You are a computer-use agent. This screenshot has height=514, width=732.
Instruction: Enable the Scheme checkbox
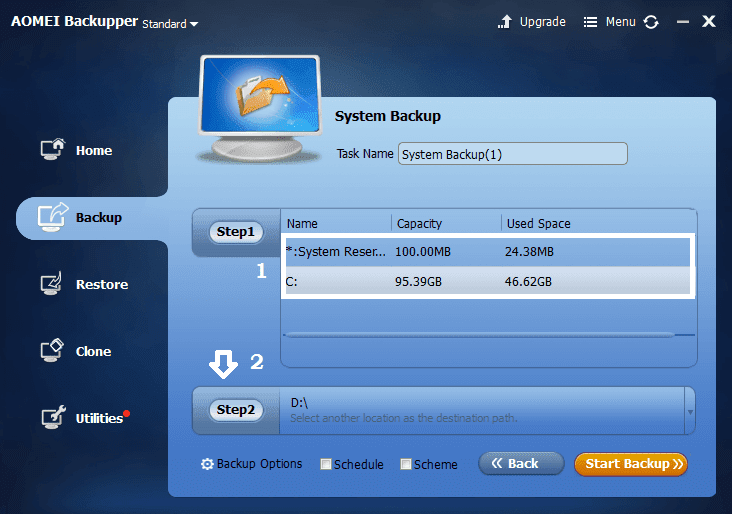(406, 464)
